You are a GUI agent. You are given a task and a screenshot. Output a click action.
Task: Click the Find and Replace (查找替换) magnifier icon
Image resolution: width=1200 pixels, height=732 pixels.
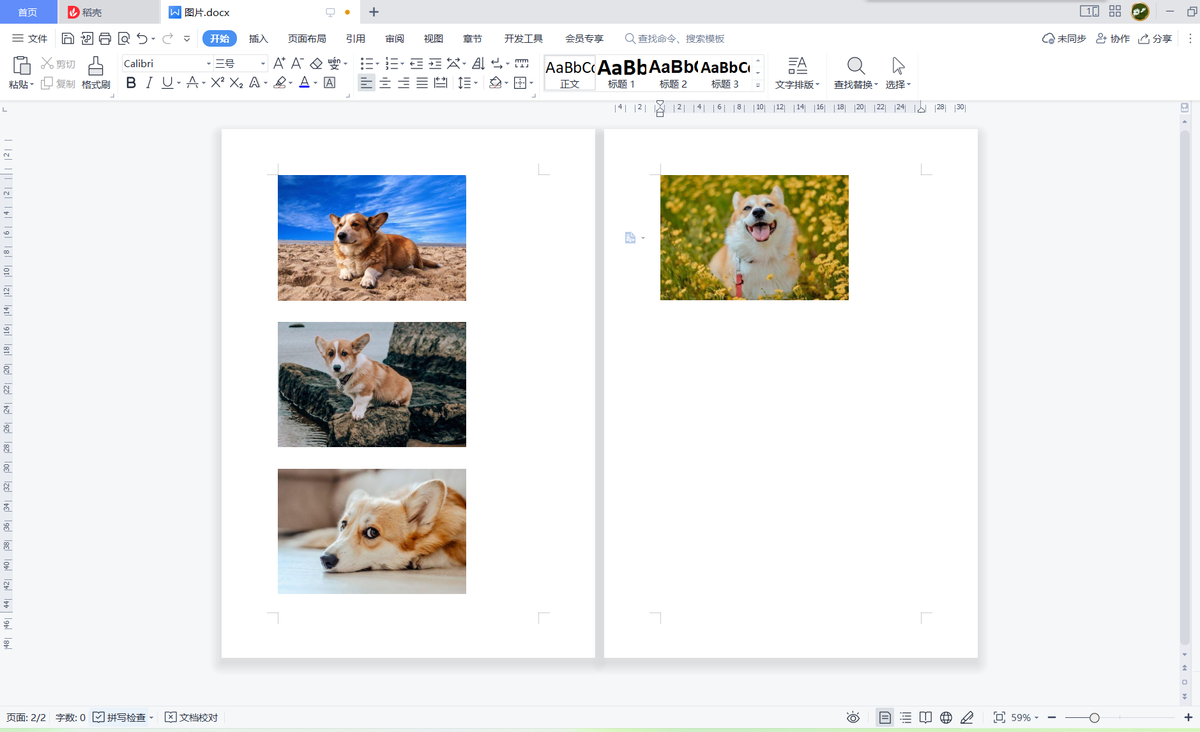coord(856,67)
